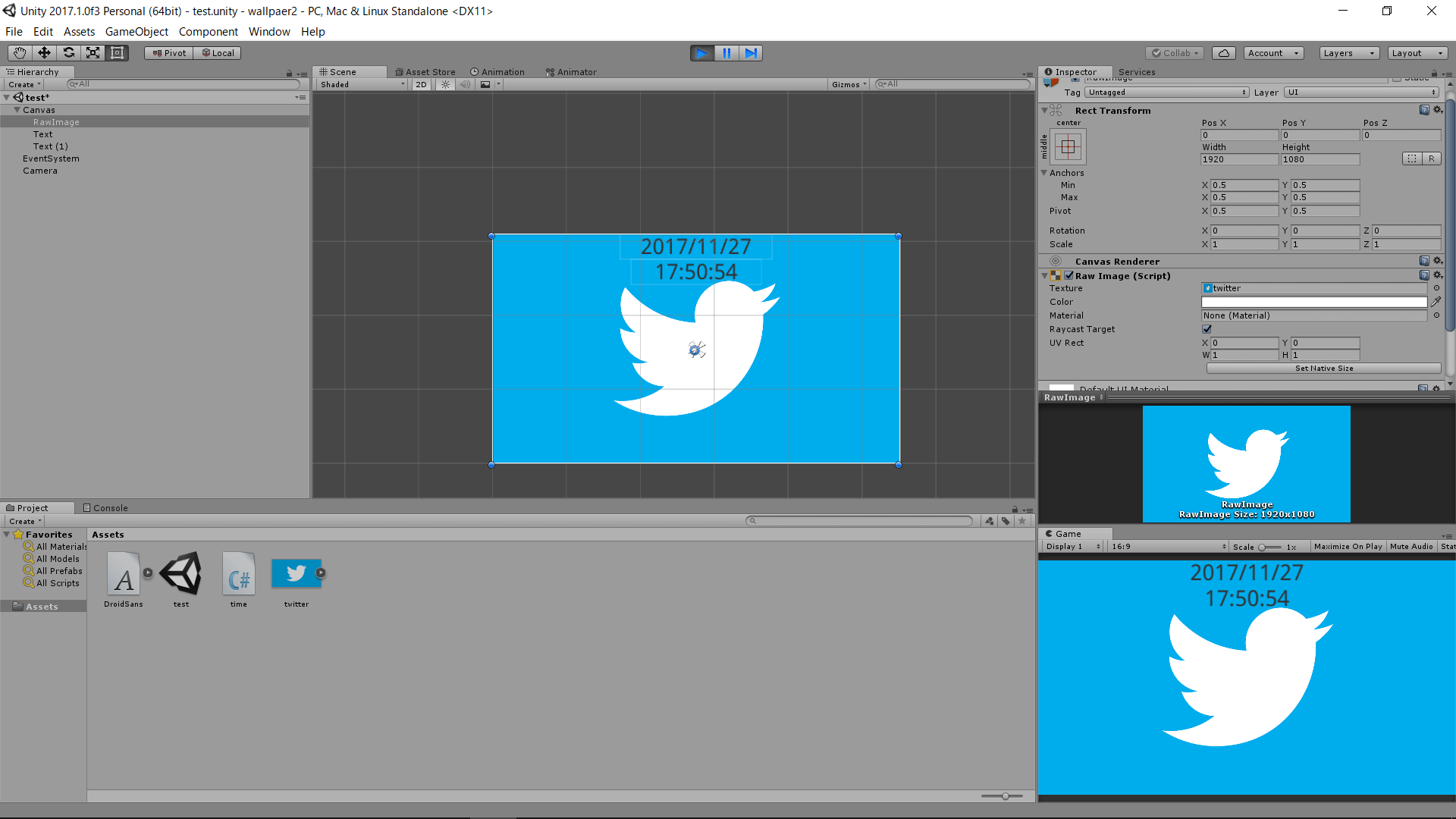Toggle Raw edit mode R button
This screenshot has width=1456, height=819.
[x=1432, y=159]
